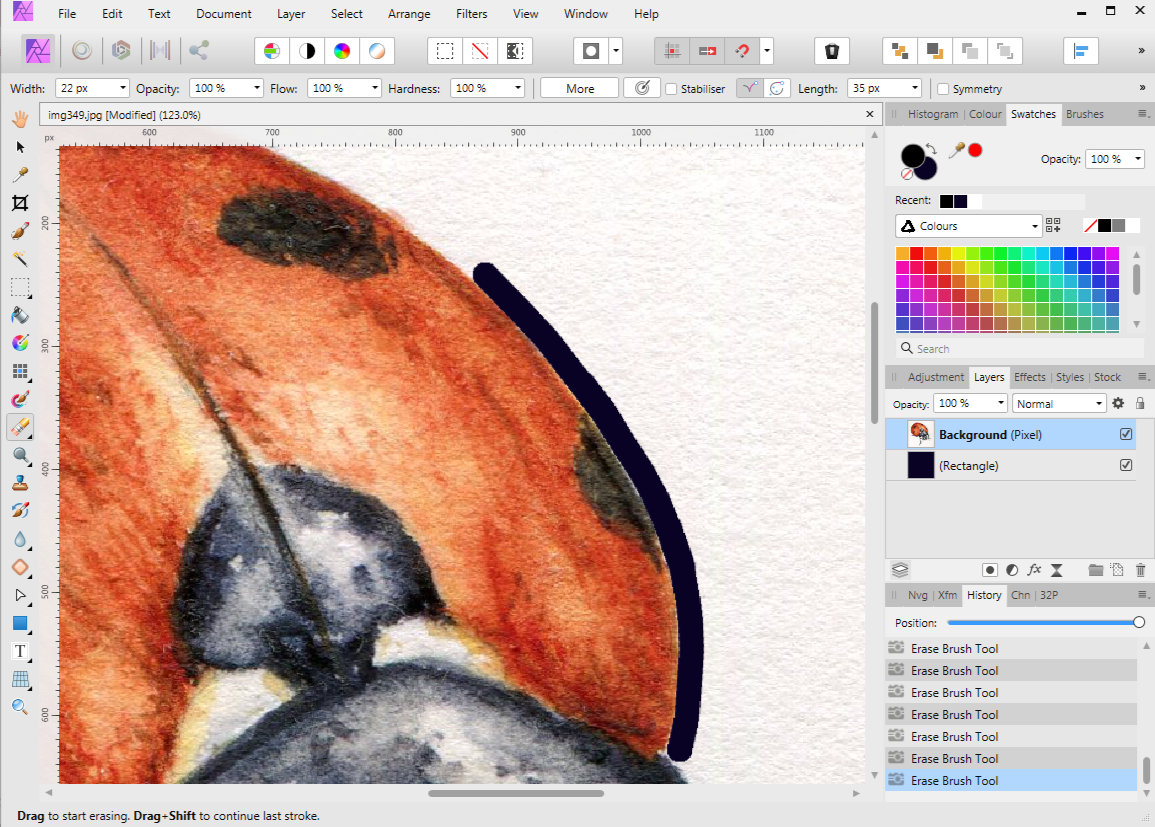Select the Blur Brush tool
Image resolution: width=1155 pixels, height=827 pixels.
point(20,539)
